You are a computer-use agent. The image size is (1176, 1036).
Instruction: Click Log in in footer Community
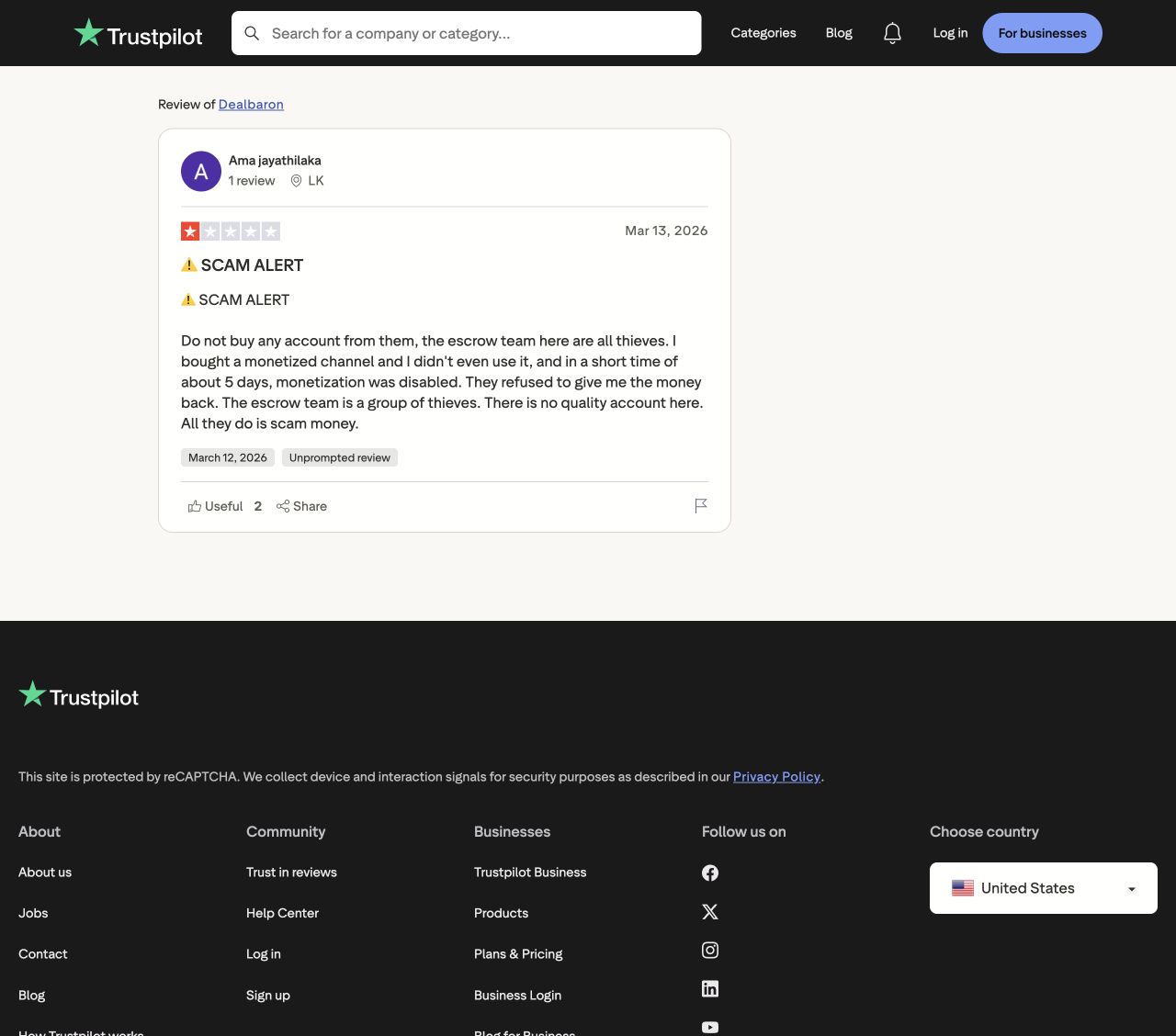[264, 954]
